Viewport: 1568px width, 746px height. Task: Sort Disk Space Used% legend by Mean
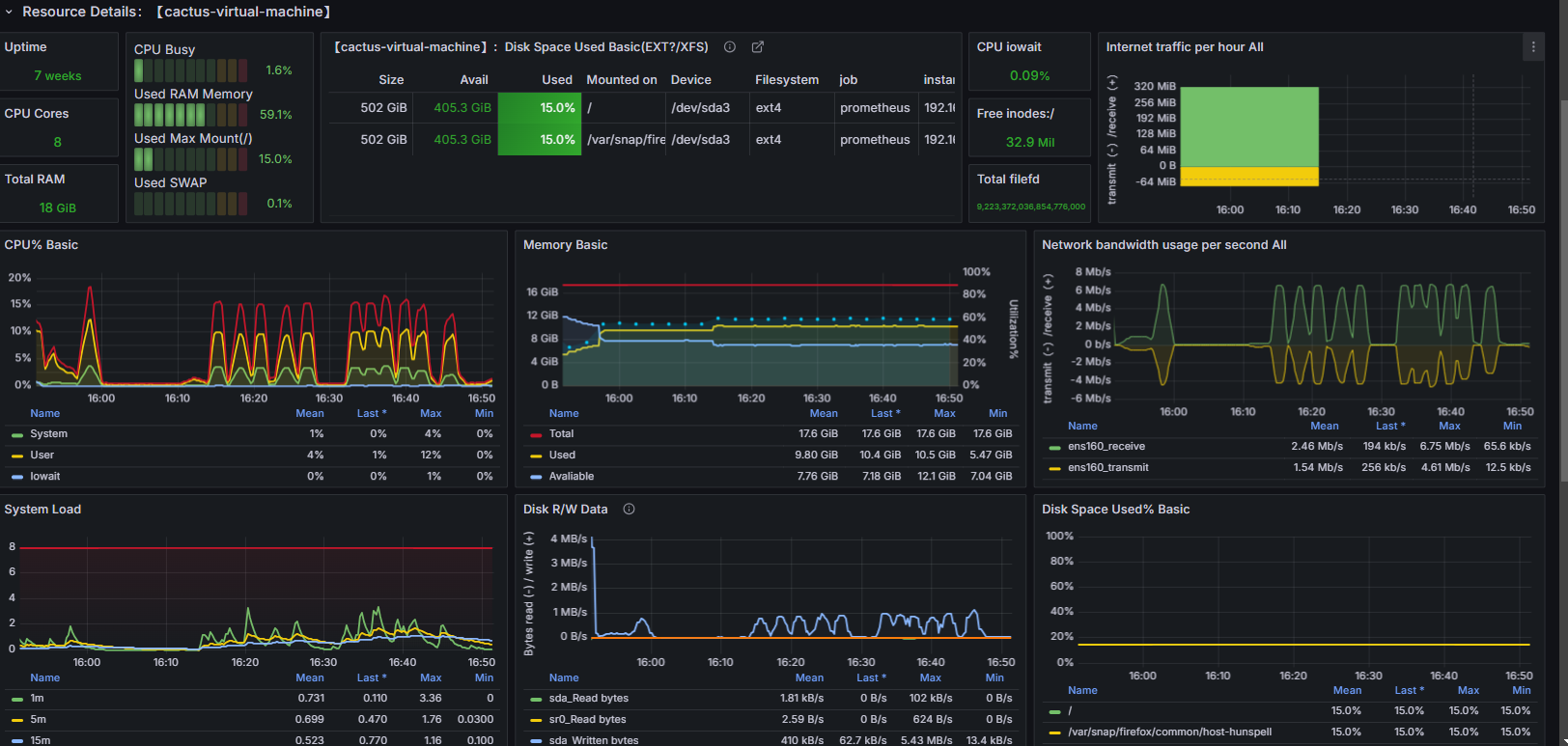coord(1347,691)
